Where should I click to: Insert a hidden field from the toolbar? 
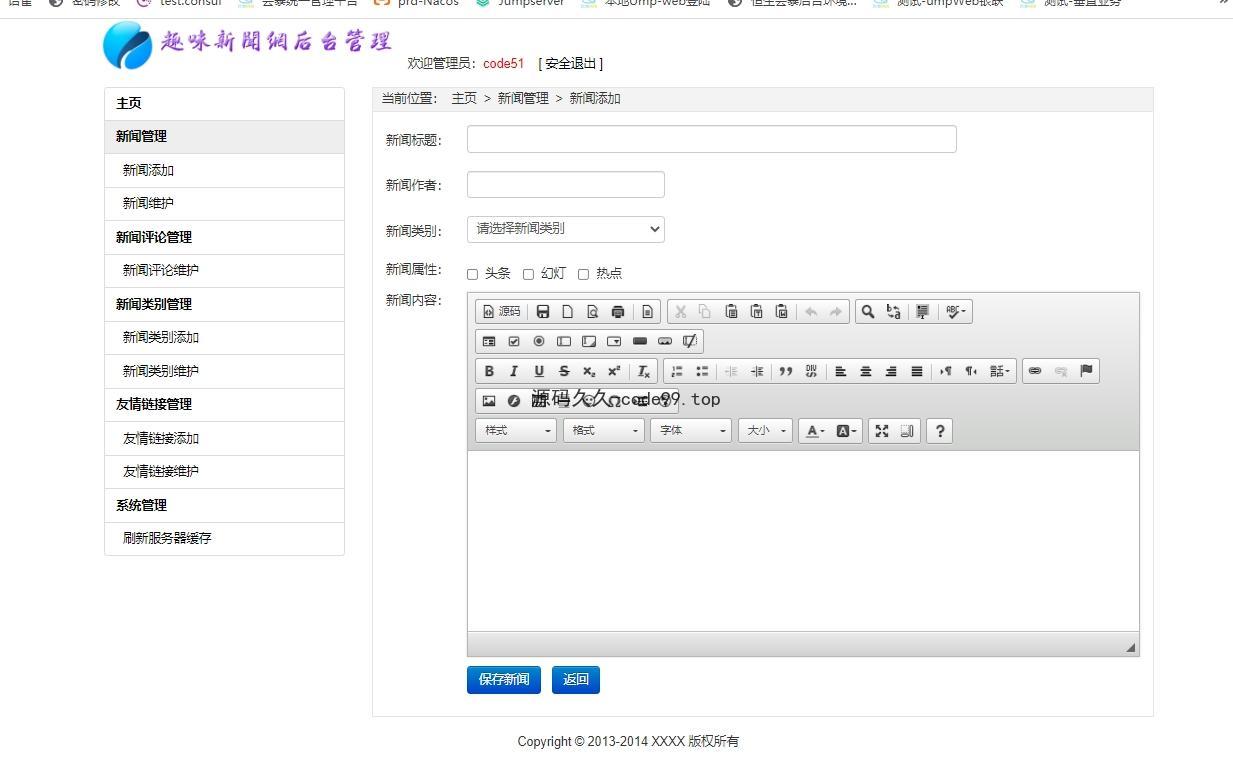click(x=690, y=342)
